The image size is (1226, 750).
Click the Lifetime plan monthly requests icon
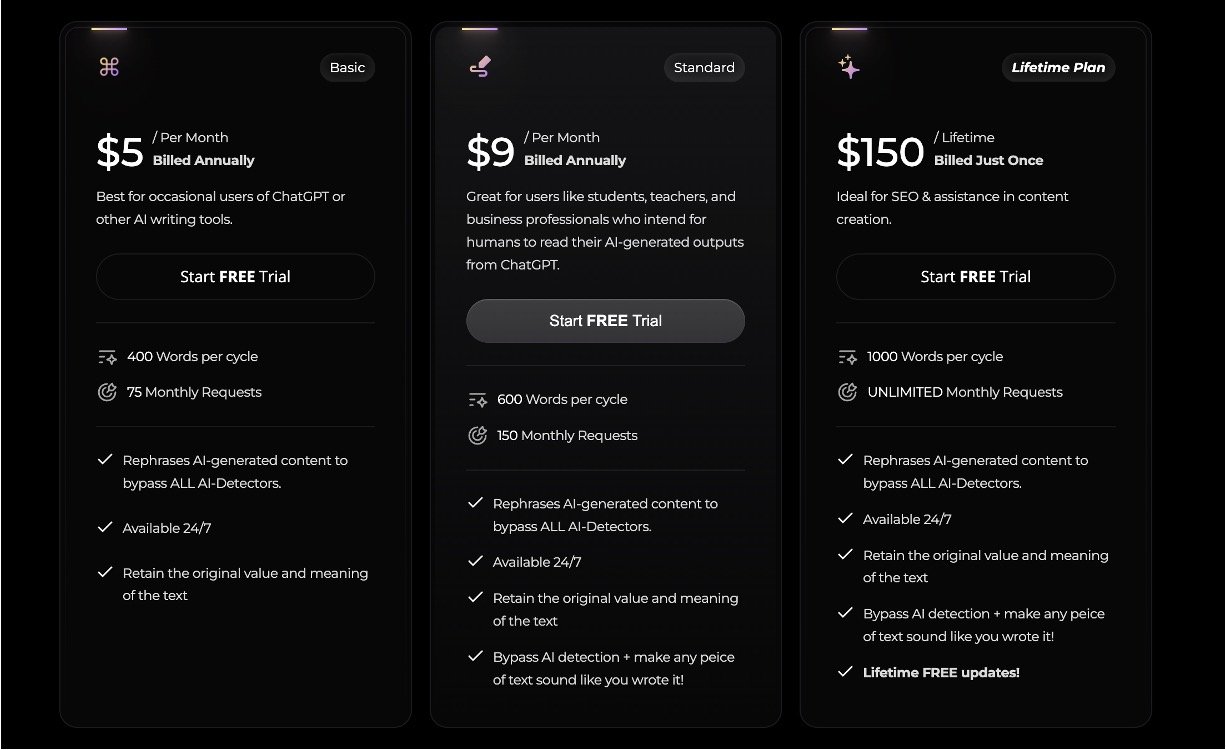[x=847, y=392]
